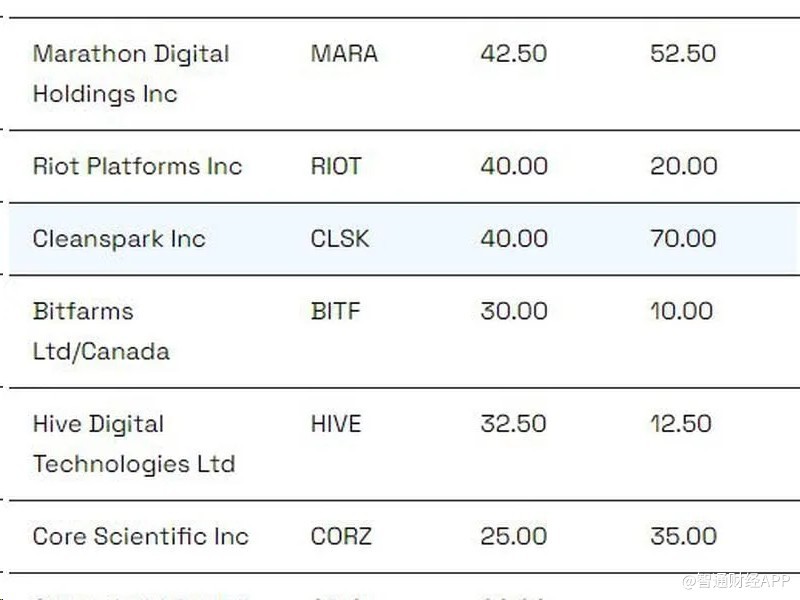The image size is (800, 600).
Task: Select the 12.50 value in Hive row
Action: click(x=681, y=424)
